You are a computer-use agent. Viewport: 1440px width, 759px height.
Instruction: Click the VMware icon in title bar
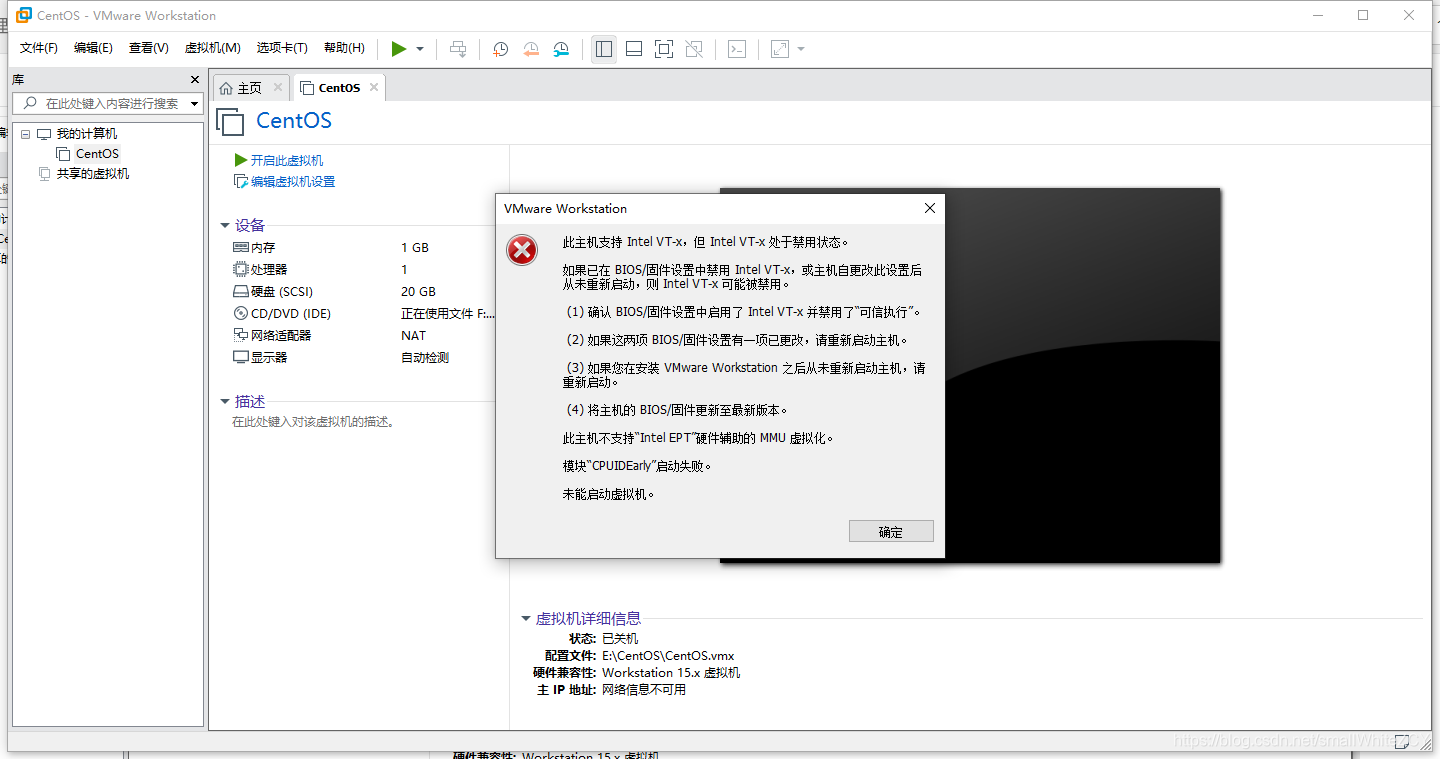[x=24, y=15]
